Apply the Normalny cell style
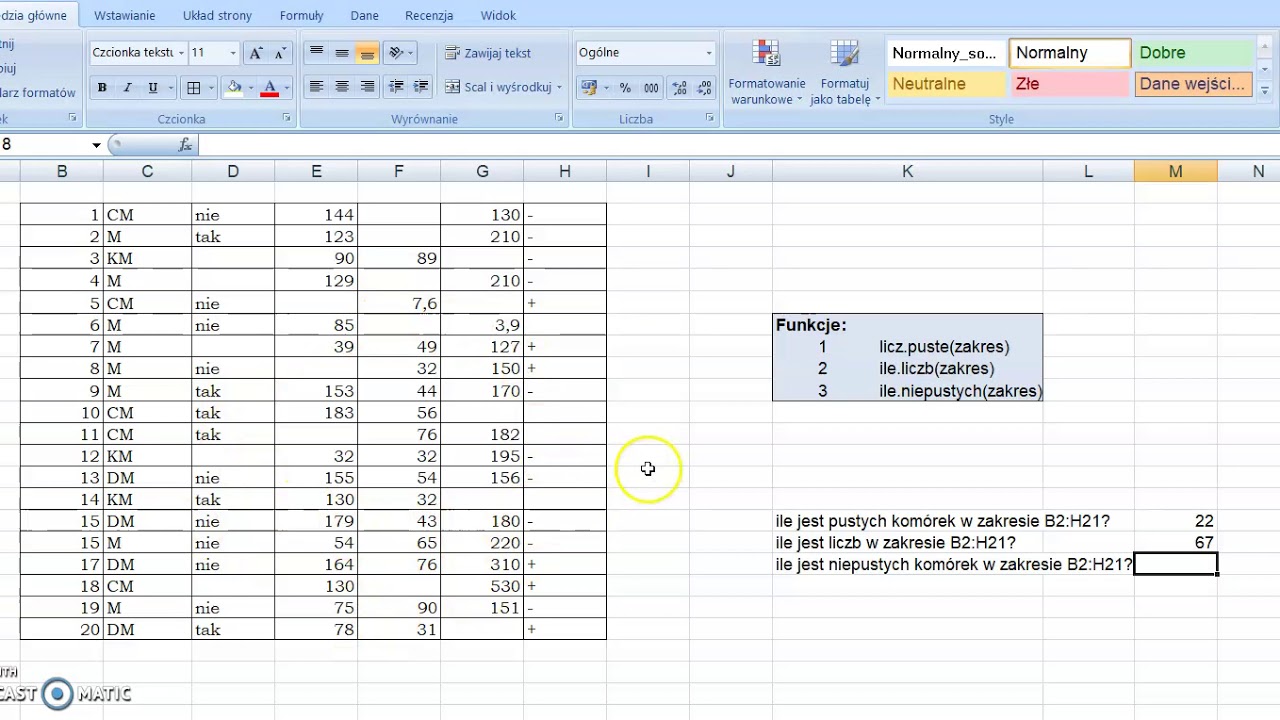The width and height of the screenshot is (1280, 720). coord(1070,53)
